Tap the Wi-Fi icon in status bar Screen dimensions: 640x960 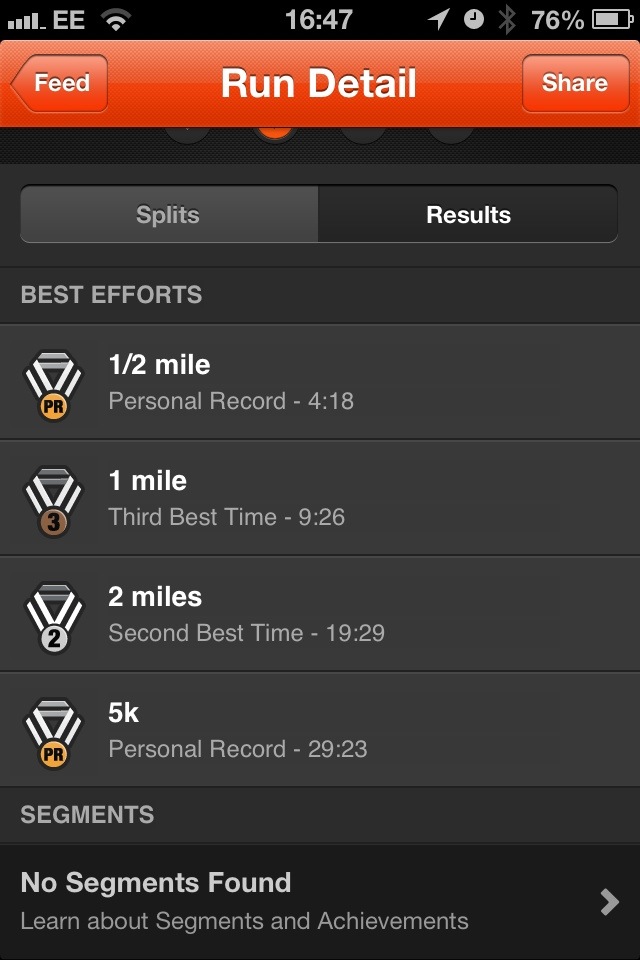coord(117,19)
